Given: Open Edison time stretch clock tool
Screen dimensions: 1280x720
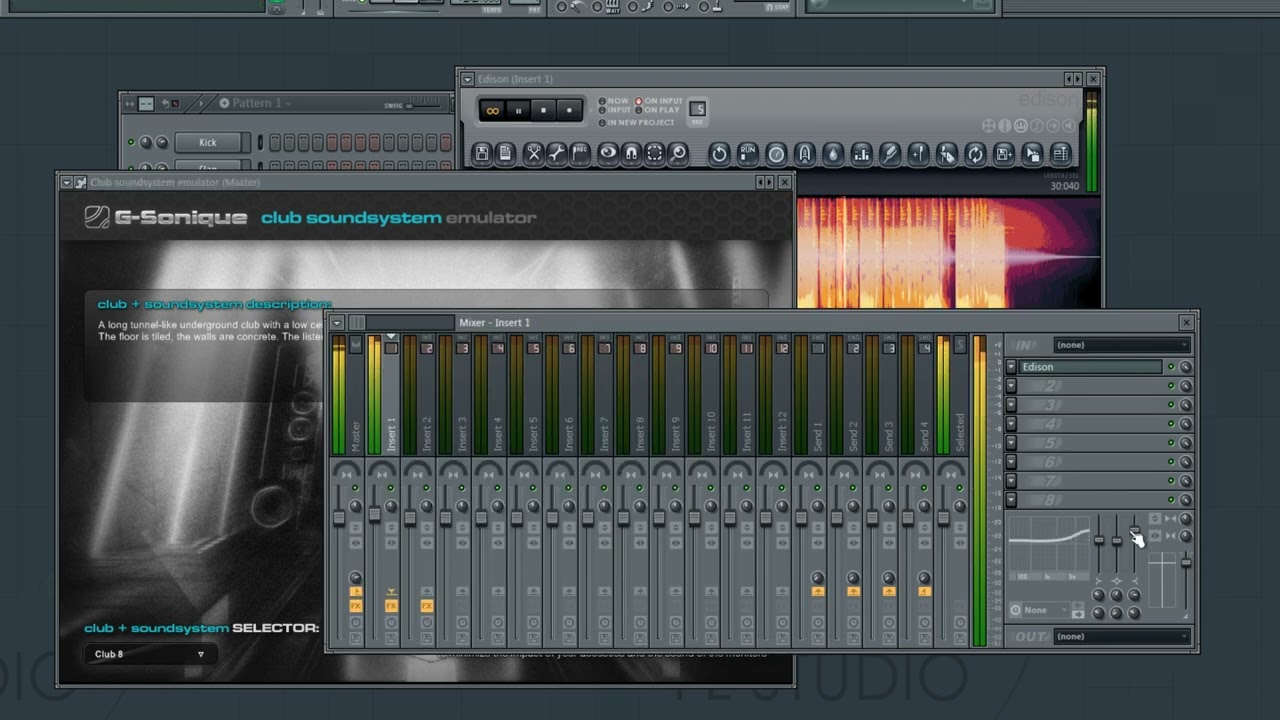Looking at the screenshot, I should click(776, 154).
